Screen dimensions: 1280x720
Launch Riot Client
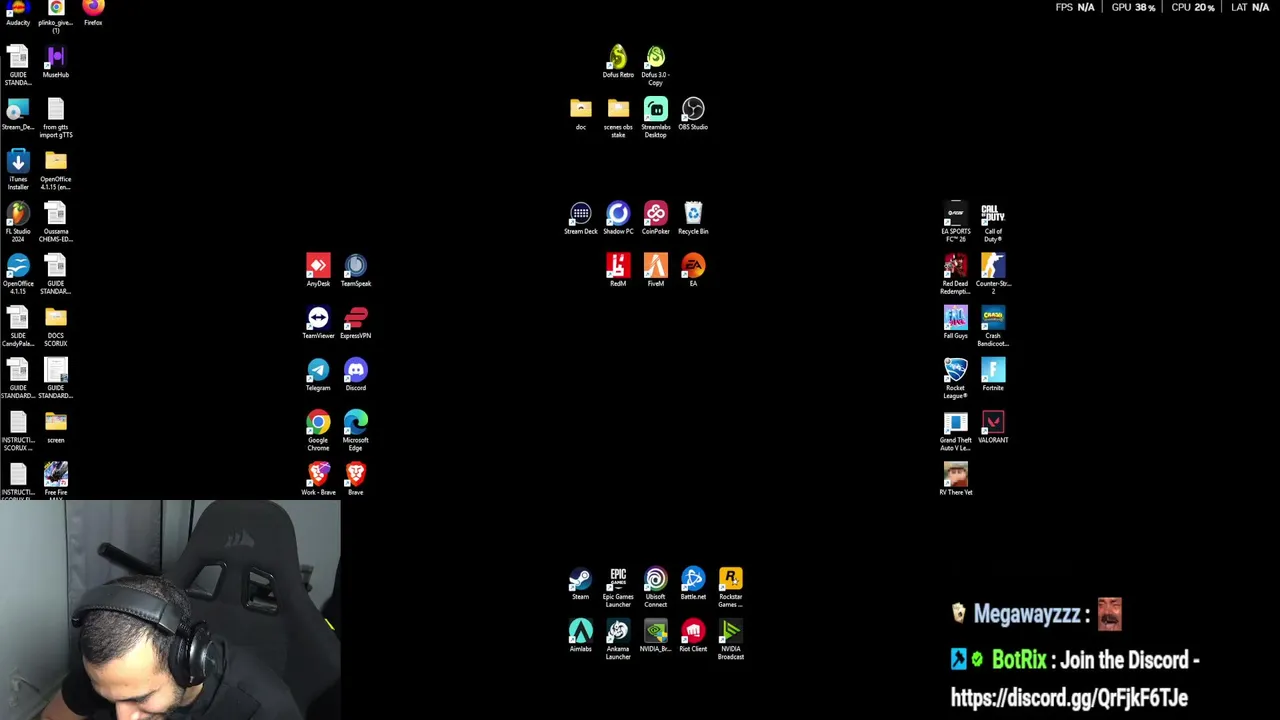tap(693, 635)
